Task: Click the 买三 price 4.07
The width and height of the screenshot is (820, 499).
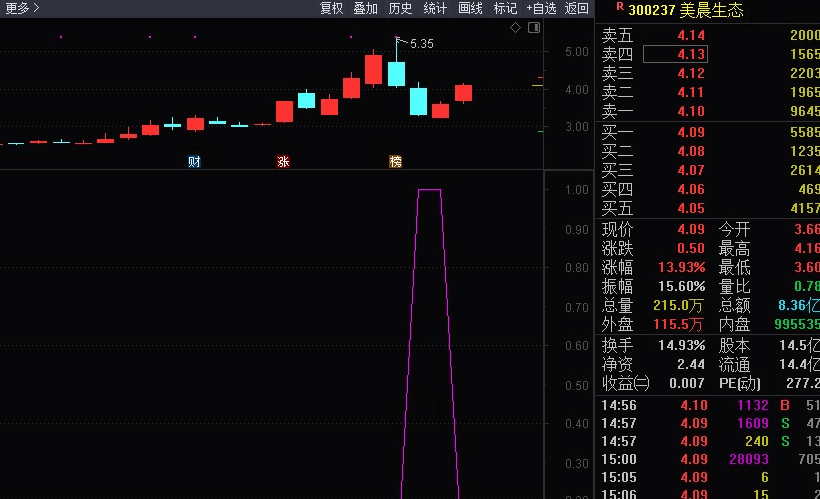Action: pos(691,170)
